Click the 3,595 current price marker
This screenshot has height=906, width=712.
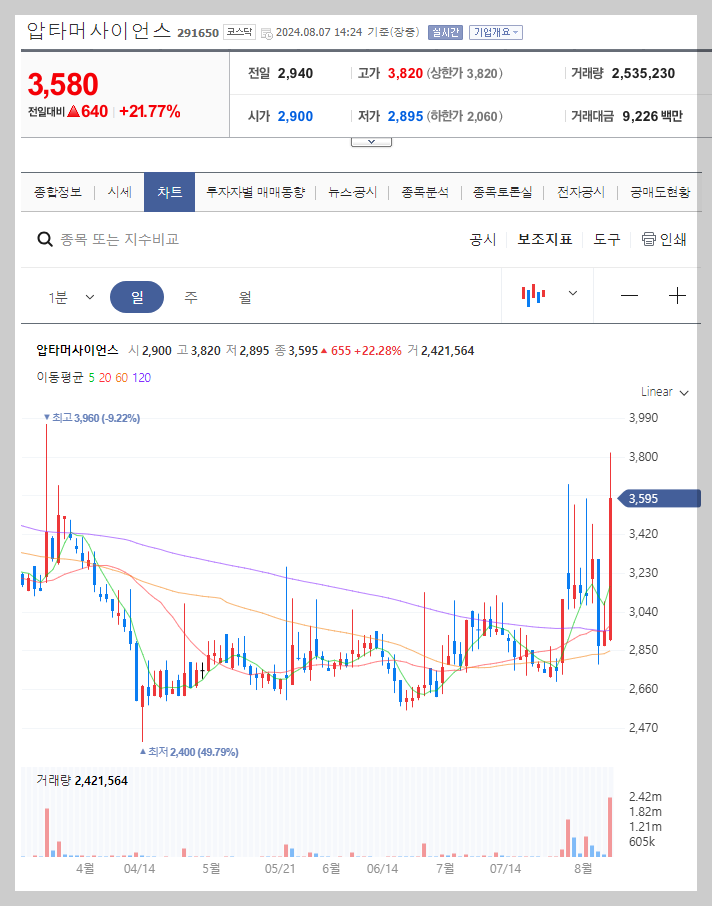(659, 498)
